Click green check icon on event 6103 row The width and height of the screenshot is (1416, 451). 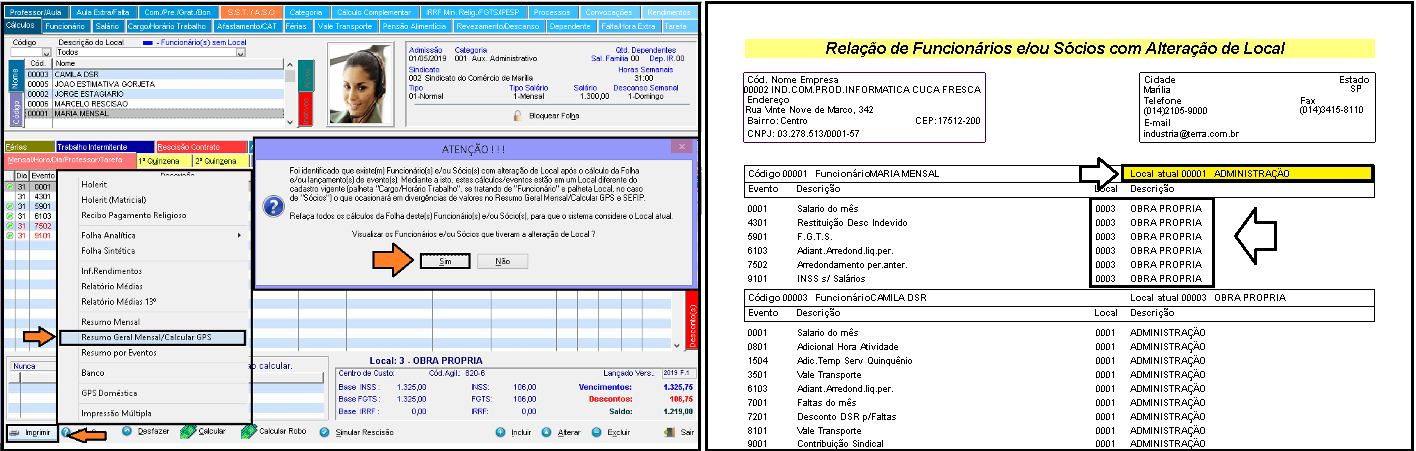coord(10,216)
